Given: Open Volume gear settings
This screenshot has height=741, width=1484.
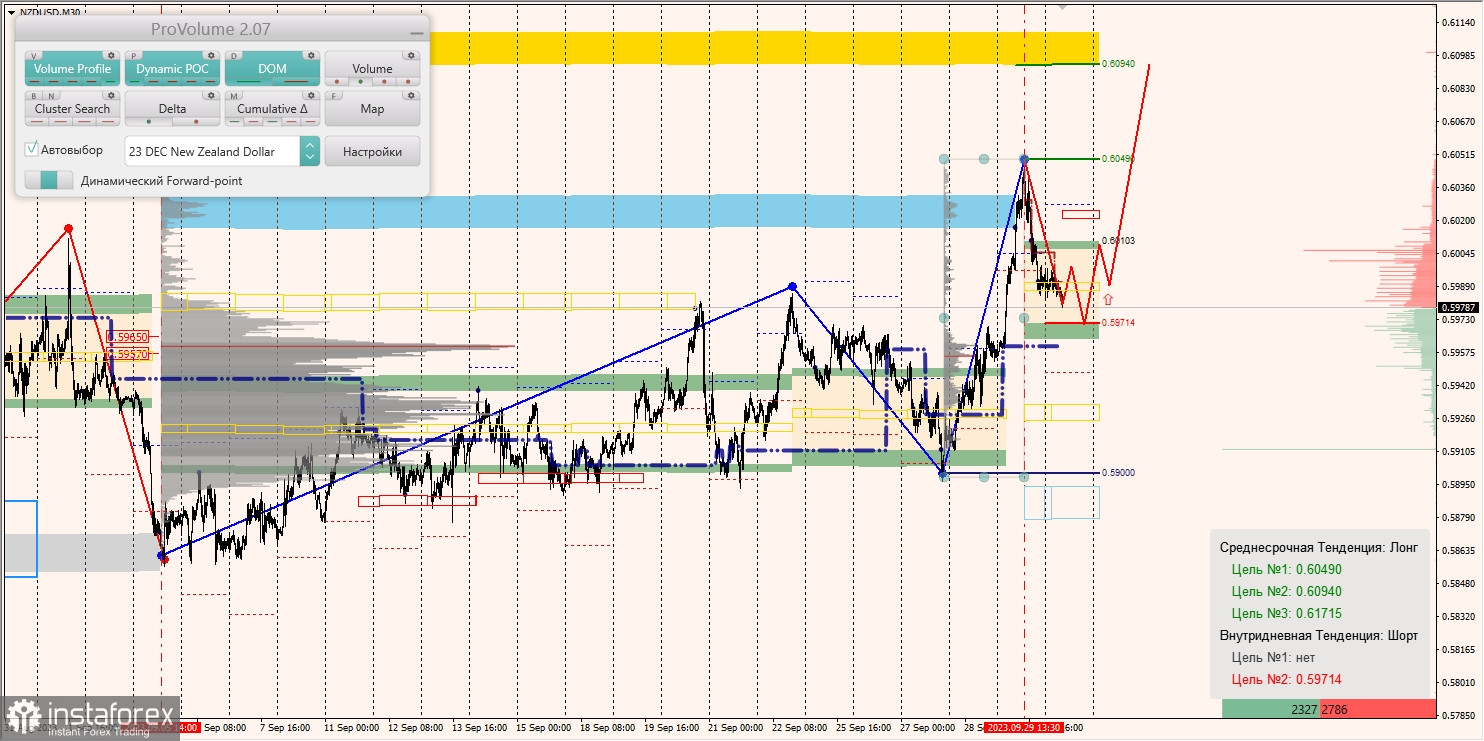Looking at the screenshot, I should 411,55.
